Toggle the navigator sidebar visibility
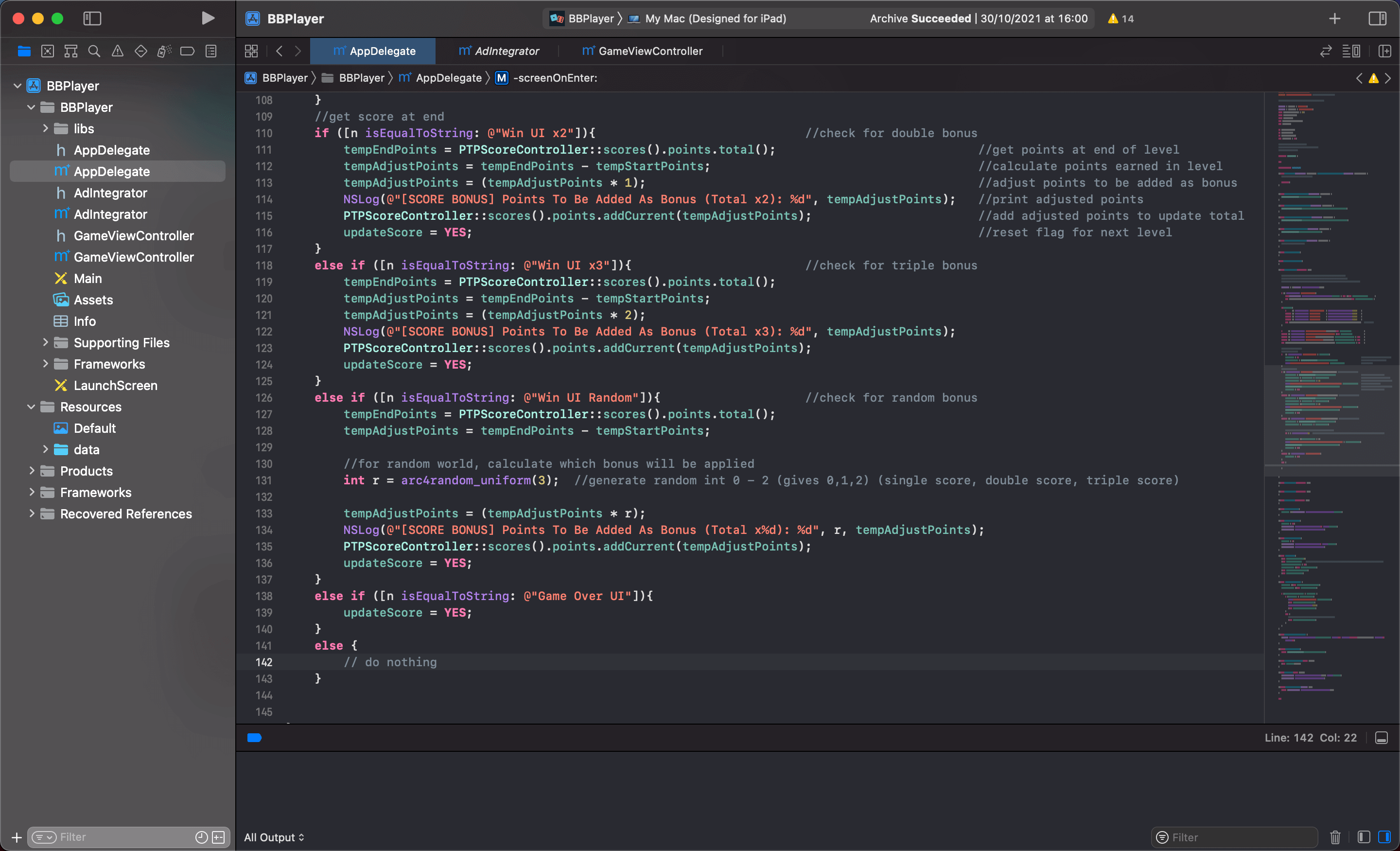 click(92, 18)
